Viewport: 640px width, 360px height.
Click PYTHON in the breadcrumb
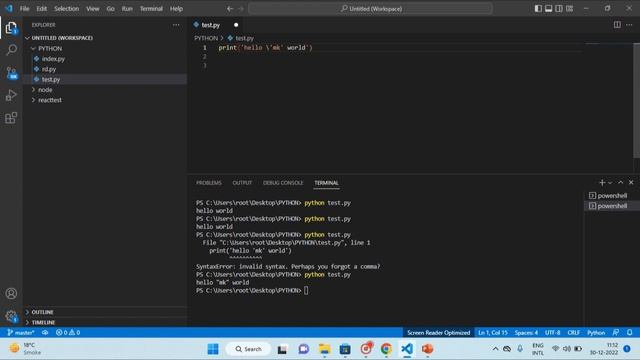[x=206, y=38]
